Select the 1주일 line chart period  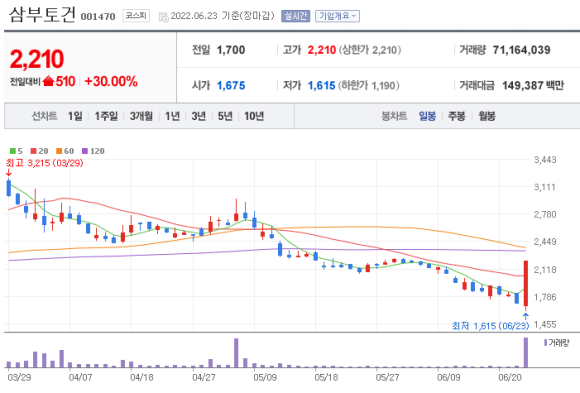(x=106, y=116)
